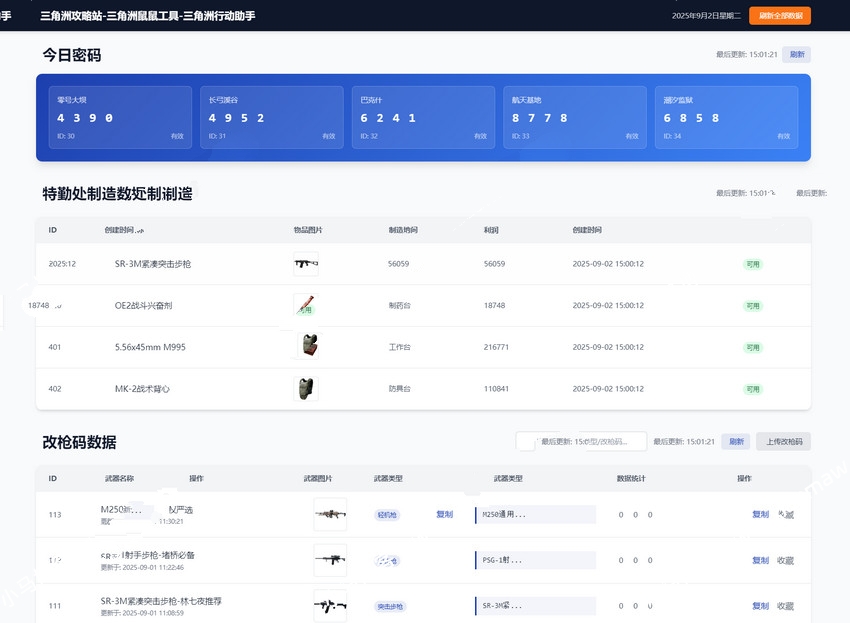Open the weapon image in row 111
The image size is (850, 623).
tap(330, 605)
